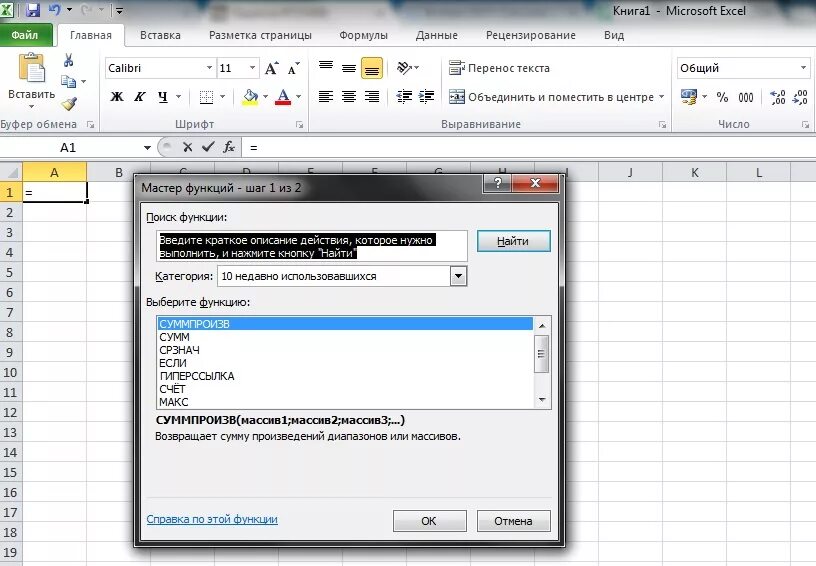Open the borders dropdown arrow

222,97
